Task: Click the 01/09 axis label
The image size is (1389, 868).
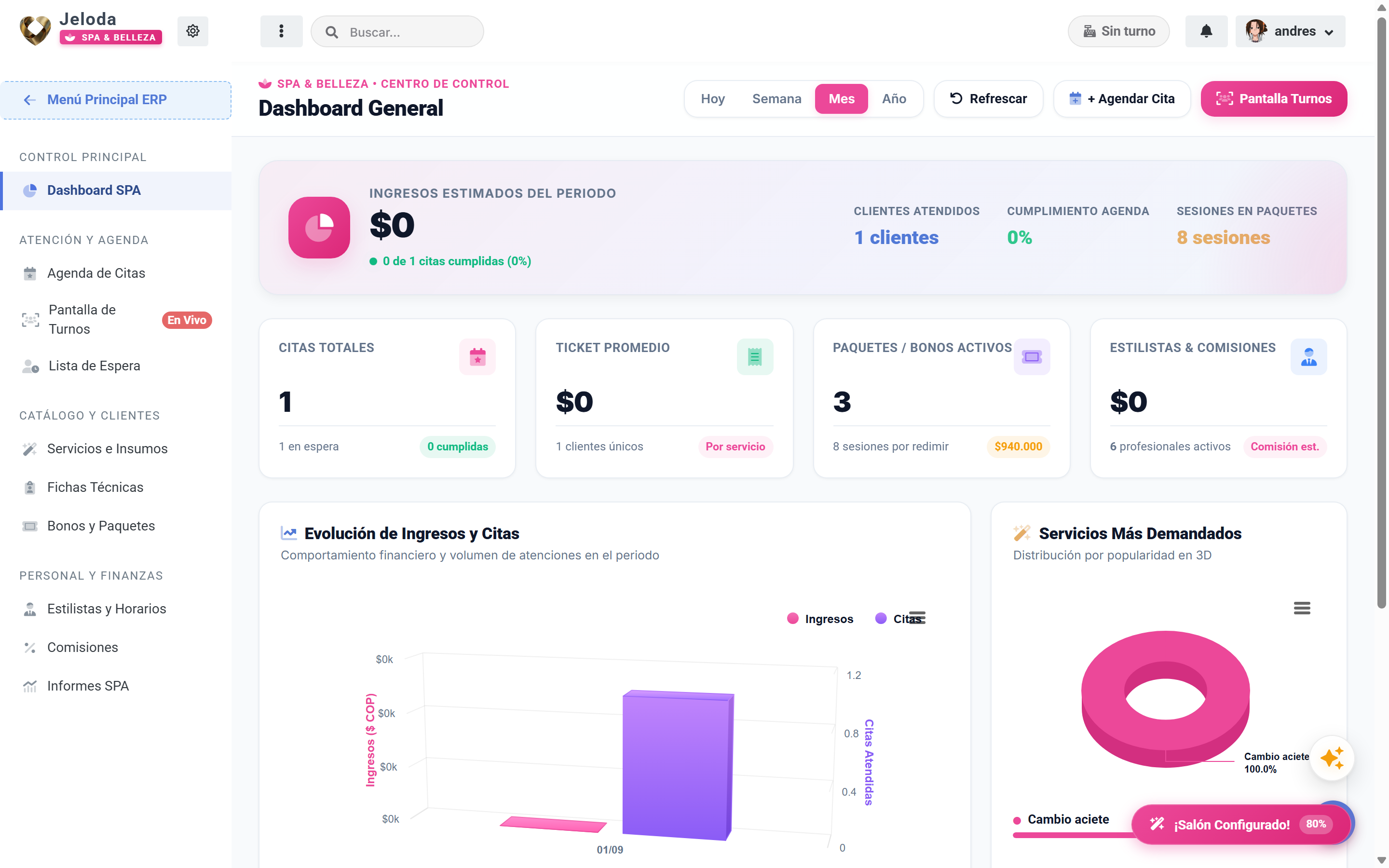Action: (x=610, y=850)
